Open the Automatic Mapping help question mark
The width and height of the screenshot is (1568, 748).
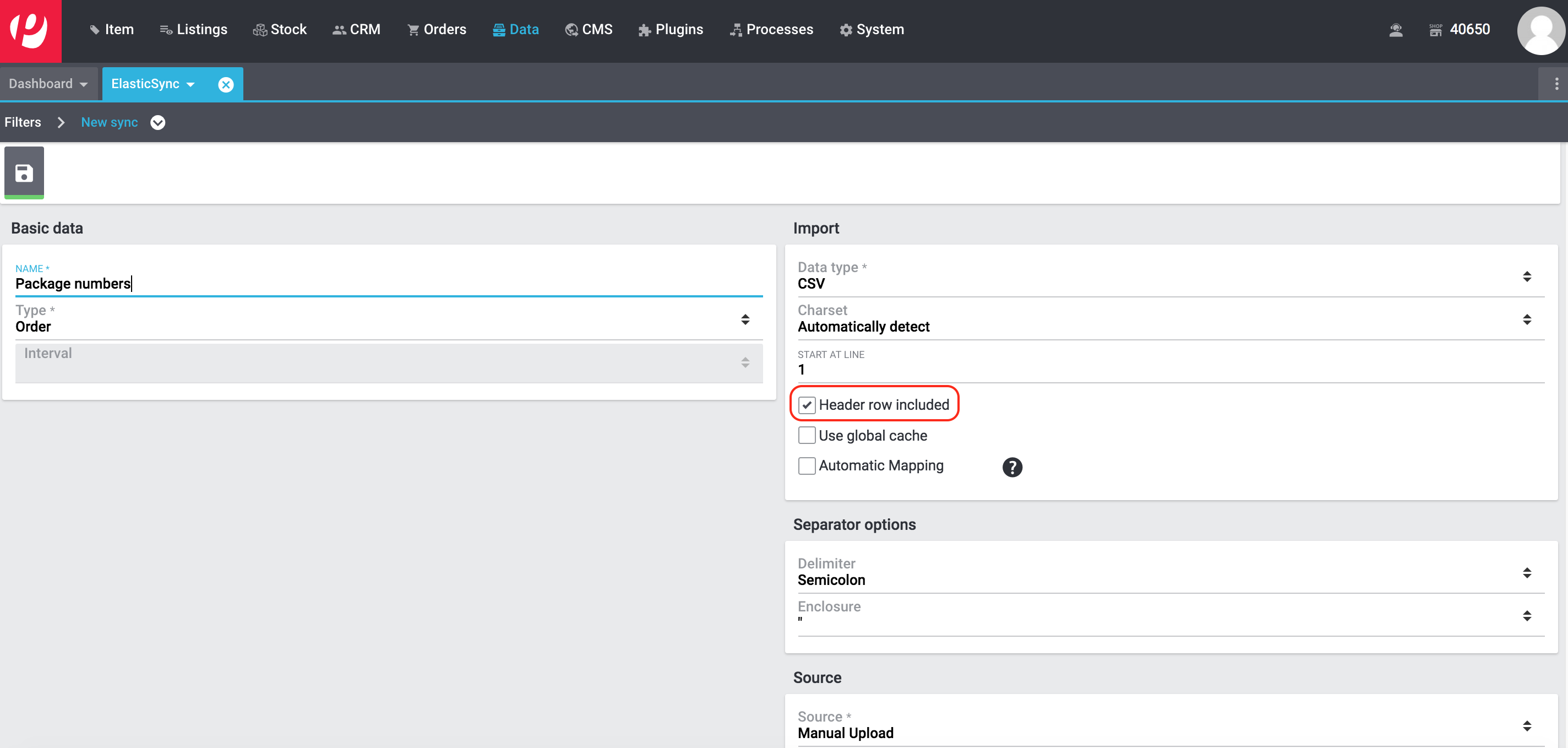pyautogui.click(x=1011, y=467)
